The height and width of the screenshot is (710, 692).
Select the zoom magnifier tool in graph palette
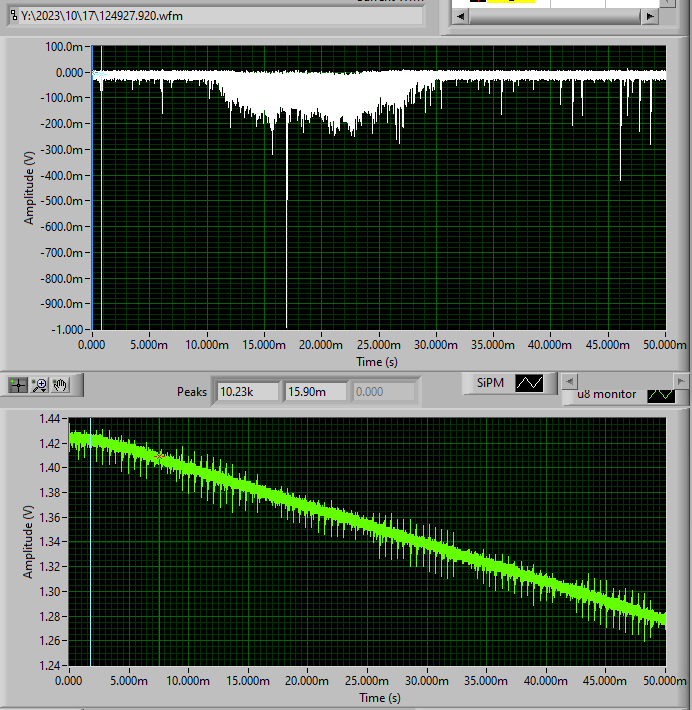tap(39, 385)
